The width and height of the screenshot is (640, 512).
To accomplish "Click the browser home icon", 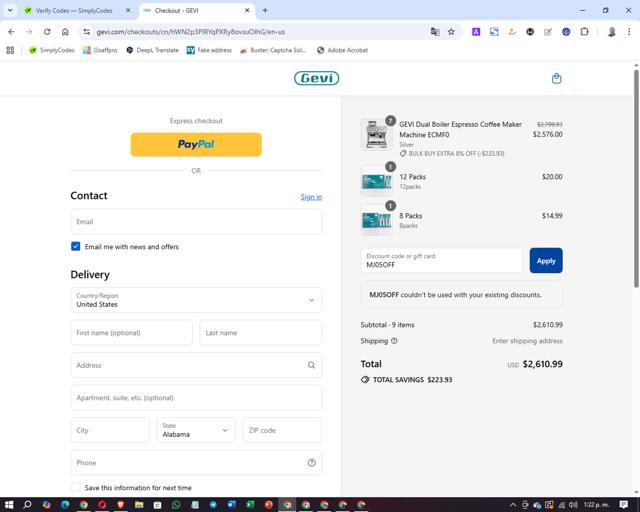I will click(x=65, y=32).
